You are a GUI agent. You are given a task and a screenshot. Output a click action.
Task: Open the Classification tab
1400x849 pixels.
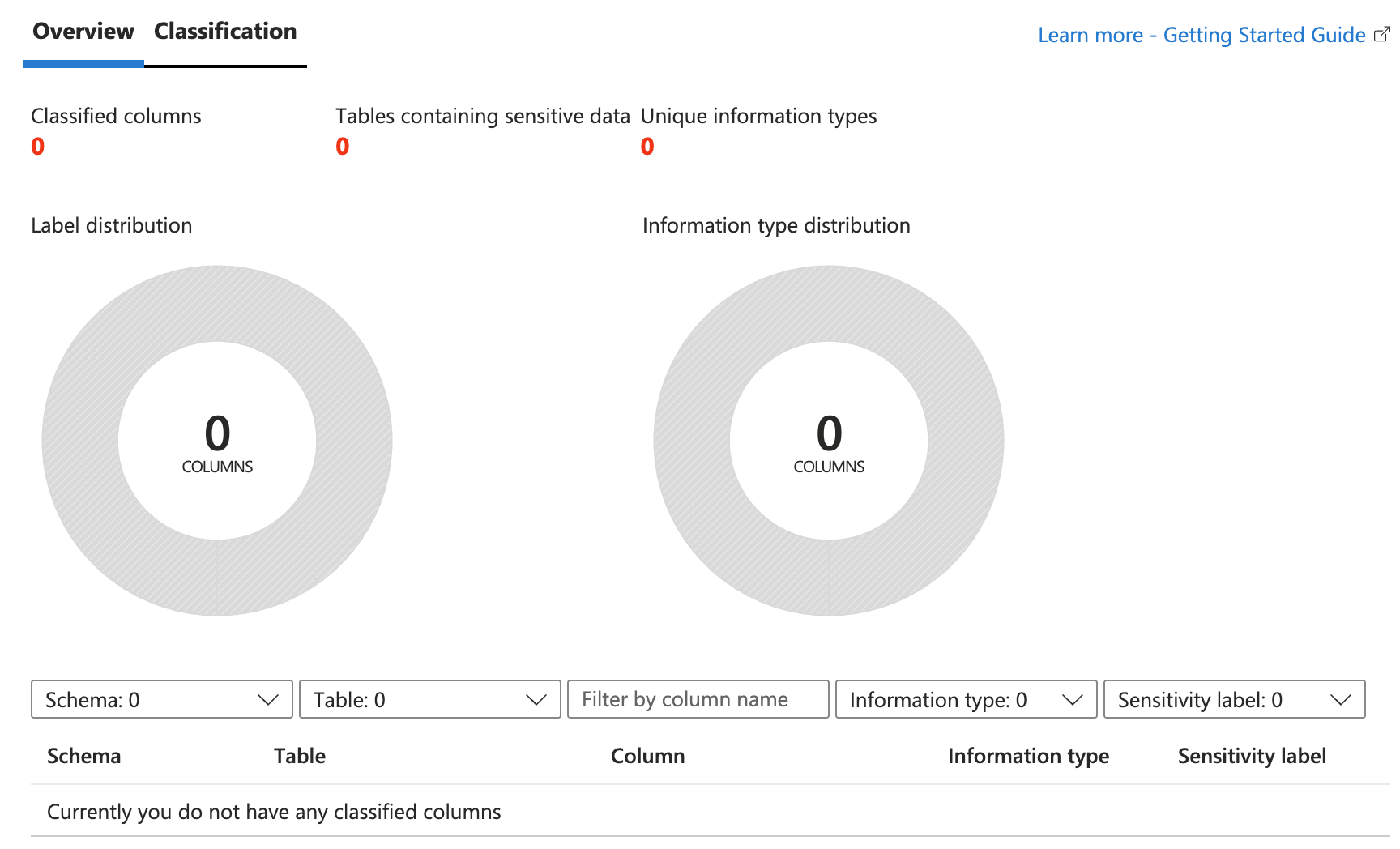click(225, 32)
